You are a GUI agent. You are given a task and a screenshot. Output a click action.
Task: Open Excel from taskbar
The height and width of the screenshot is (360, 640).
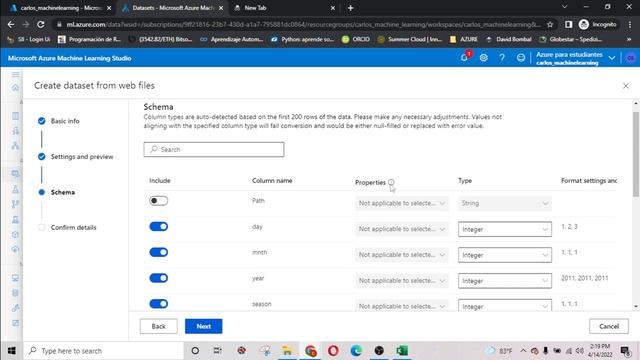[402, 351]
